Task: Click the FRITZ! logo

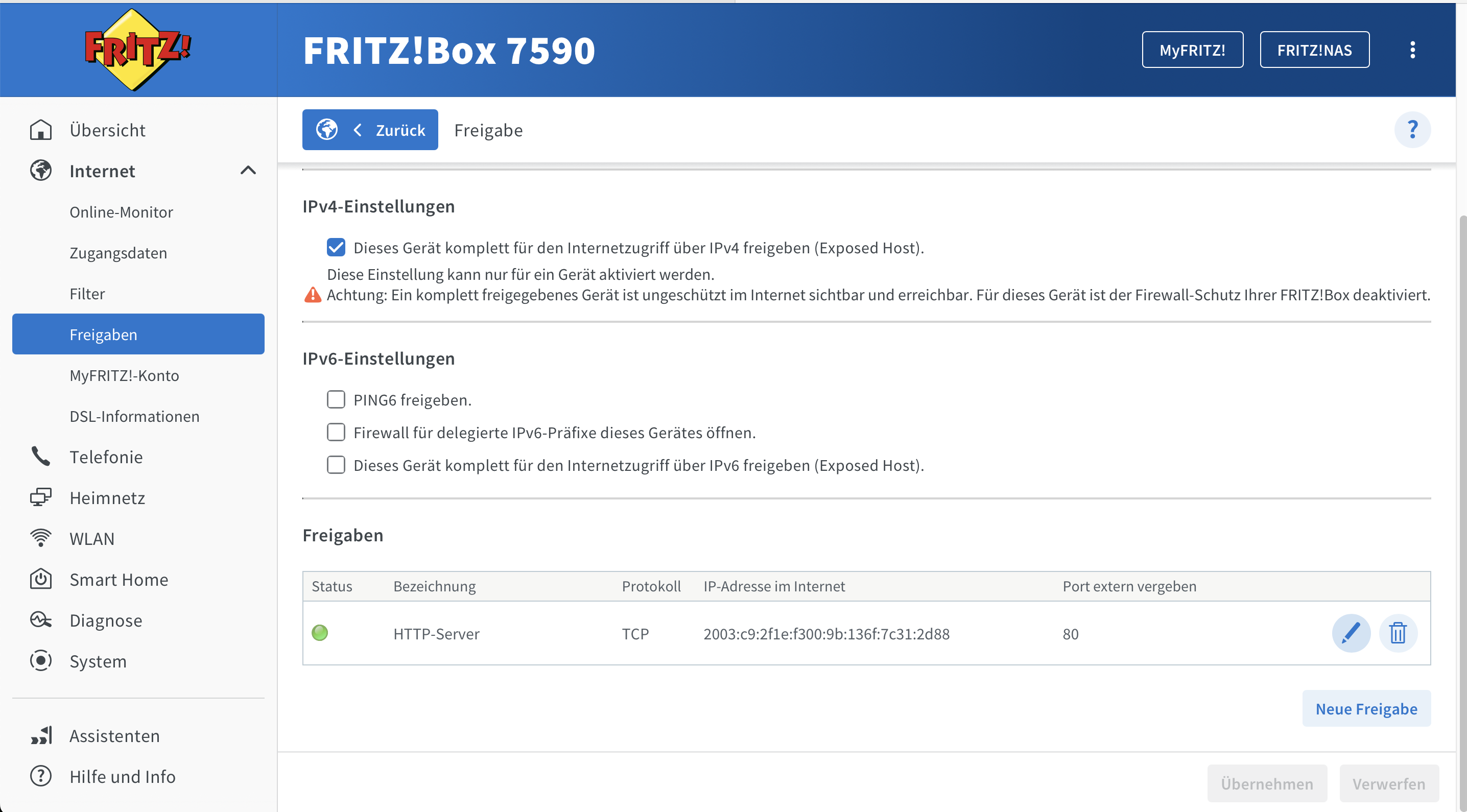Action: click(138, 50)
